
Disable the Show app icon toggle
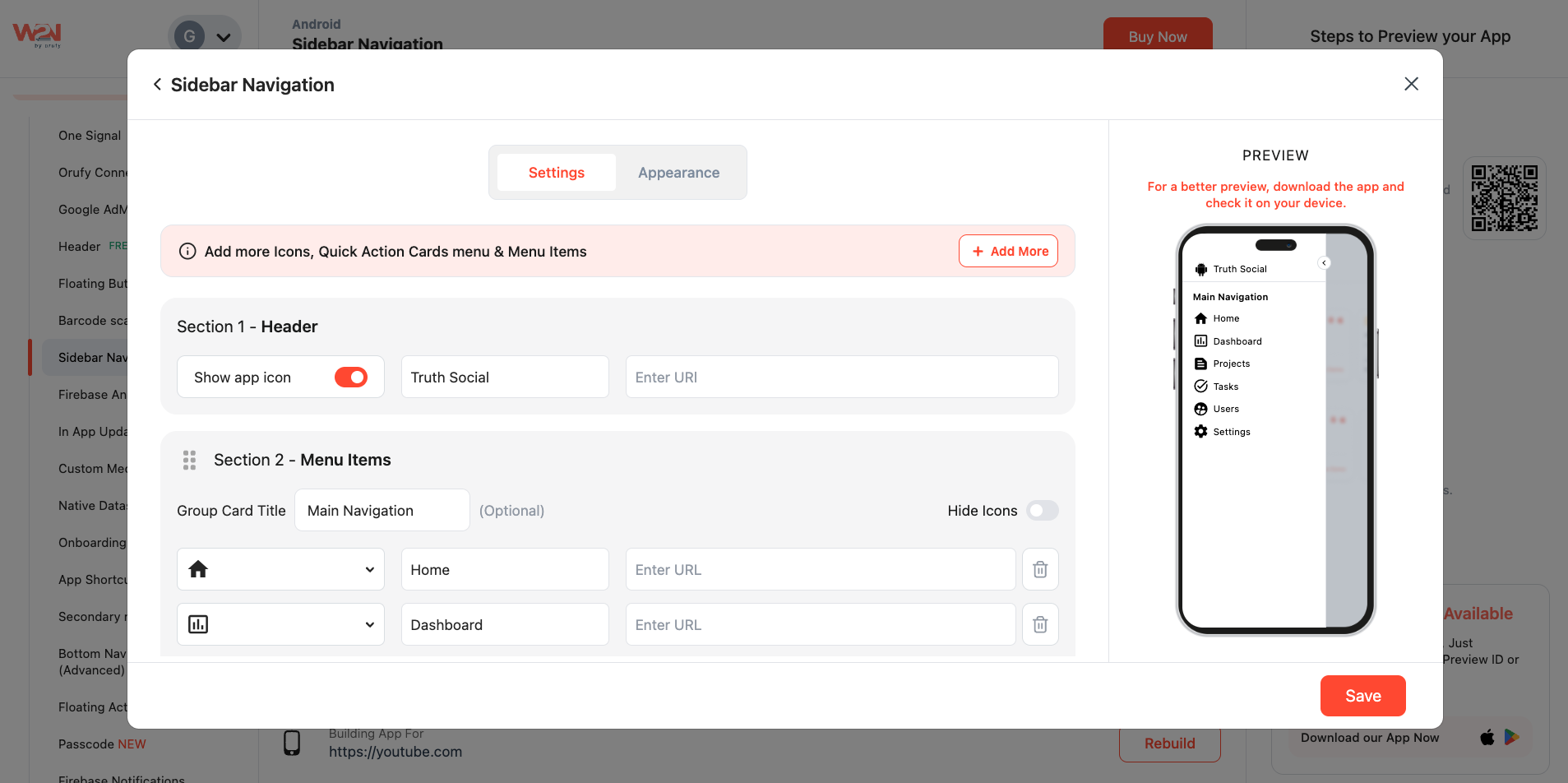point(351,377)
